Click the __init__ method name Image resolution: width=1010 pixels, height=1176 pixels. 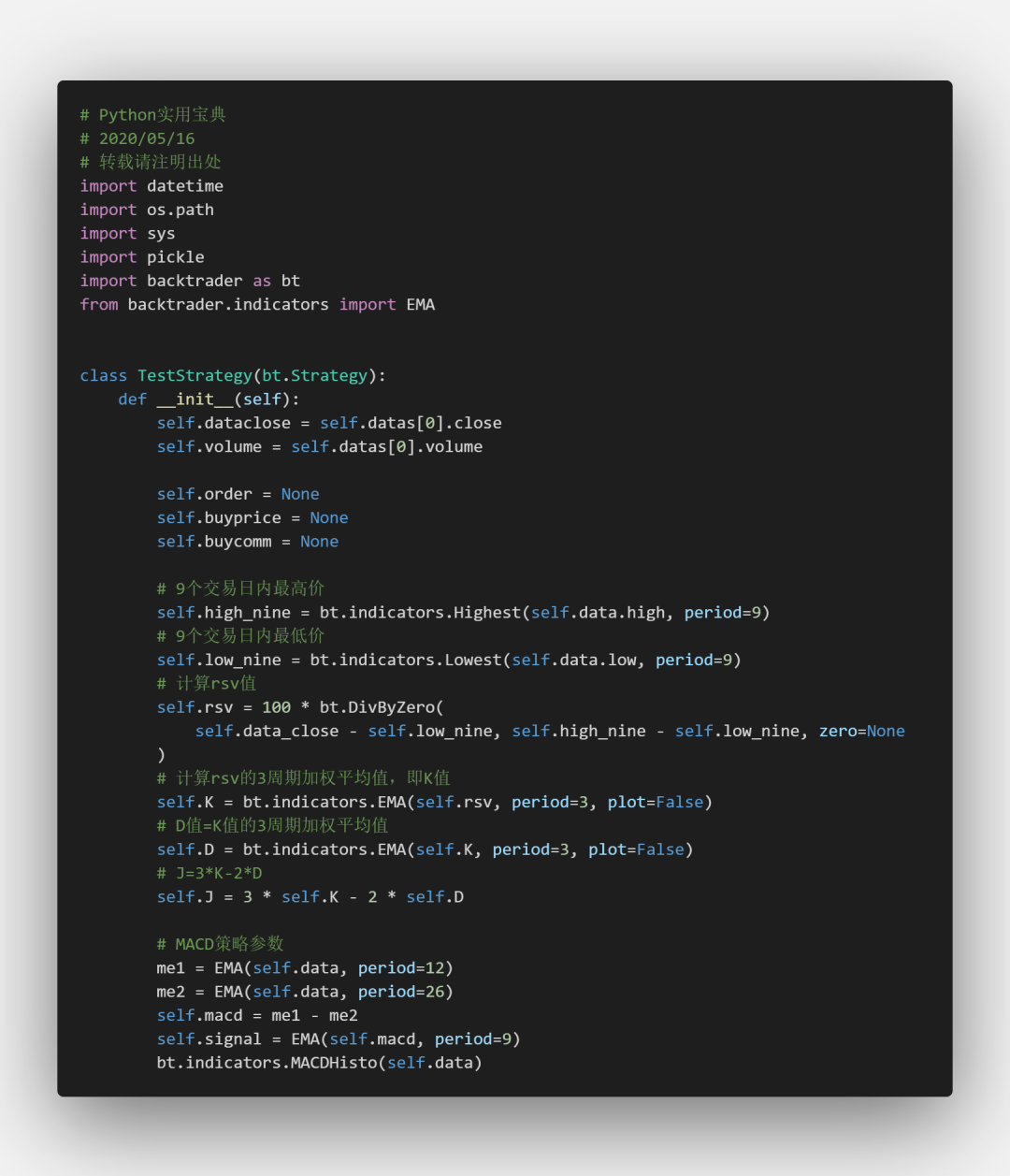(195, 399)
